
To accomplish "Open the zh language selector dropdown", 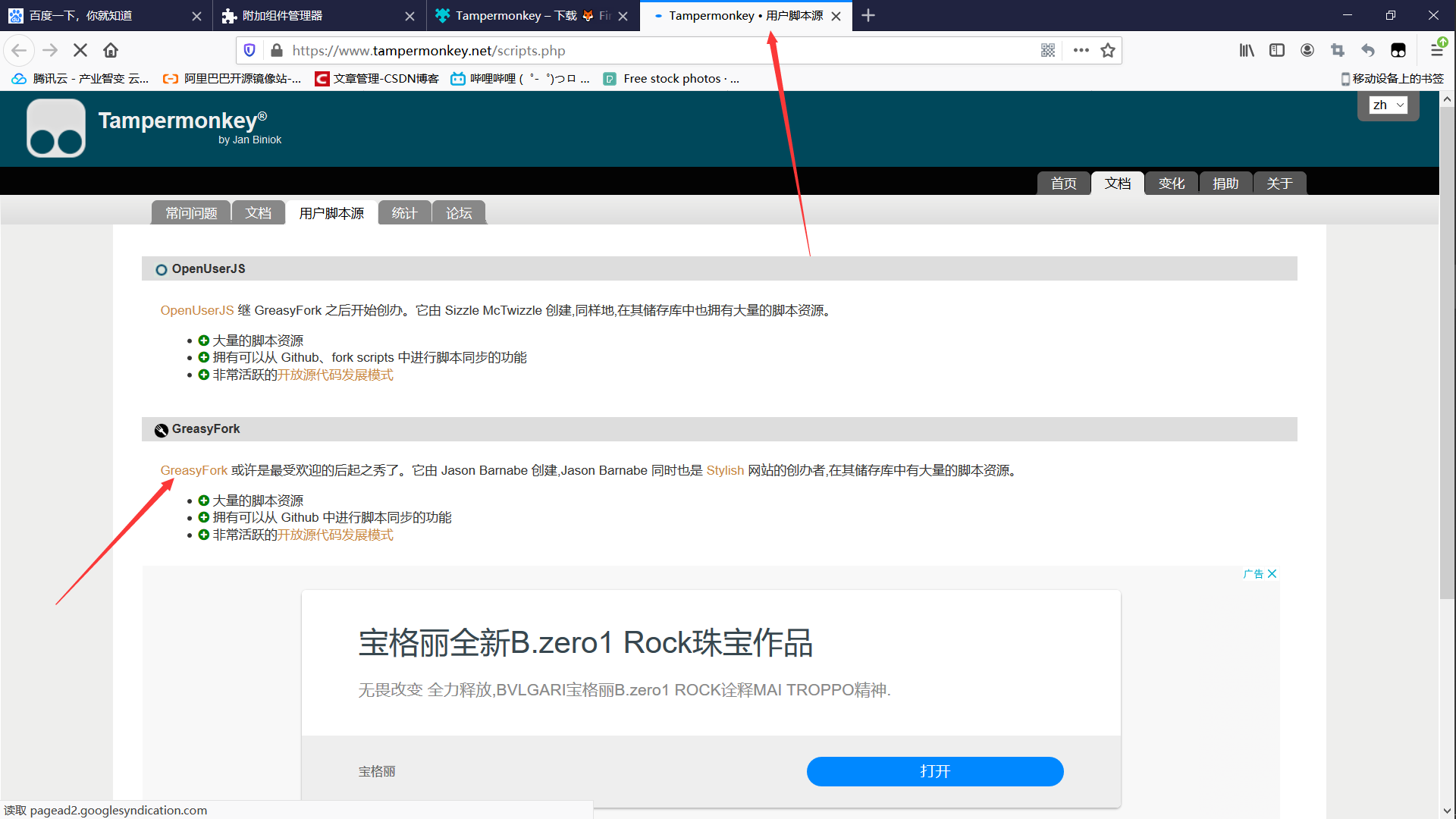I will coord(1388,105).
